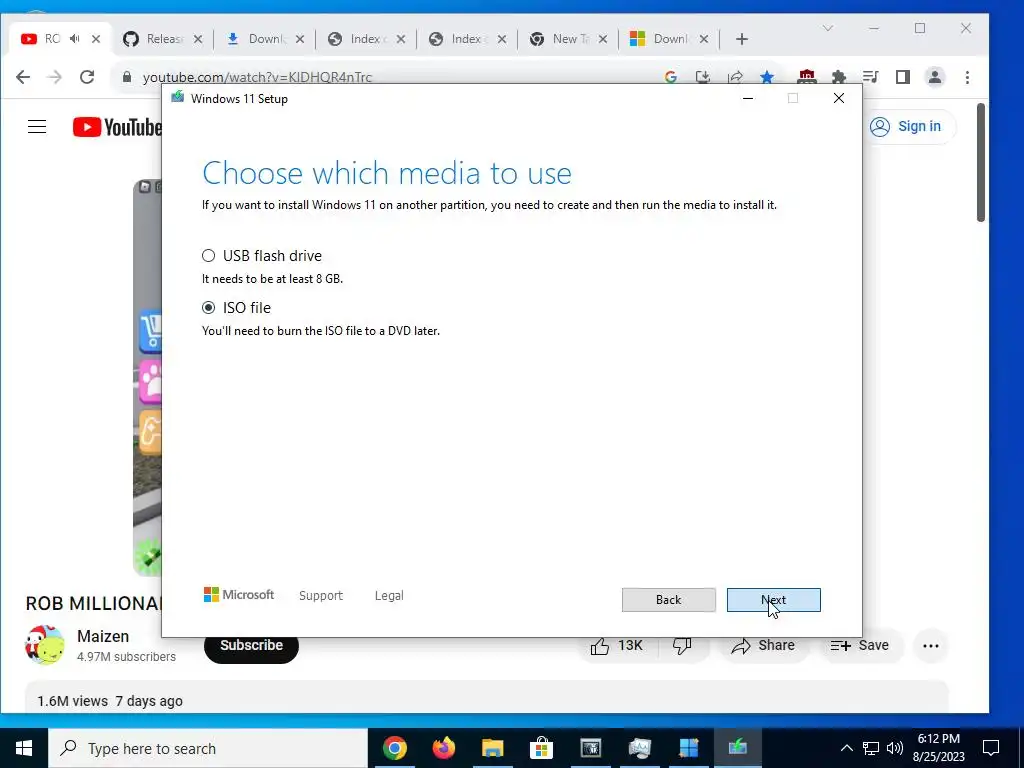Open Firefox from the taskbar
Image resolution: width=1024 pixels, height=768 pixels.
tap(443, 748)
